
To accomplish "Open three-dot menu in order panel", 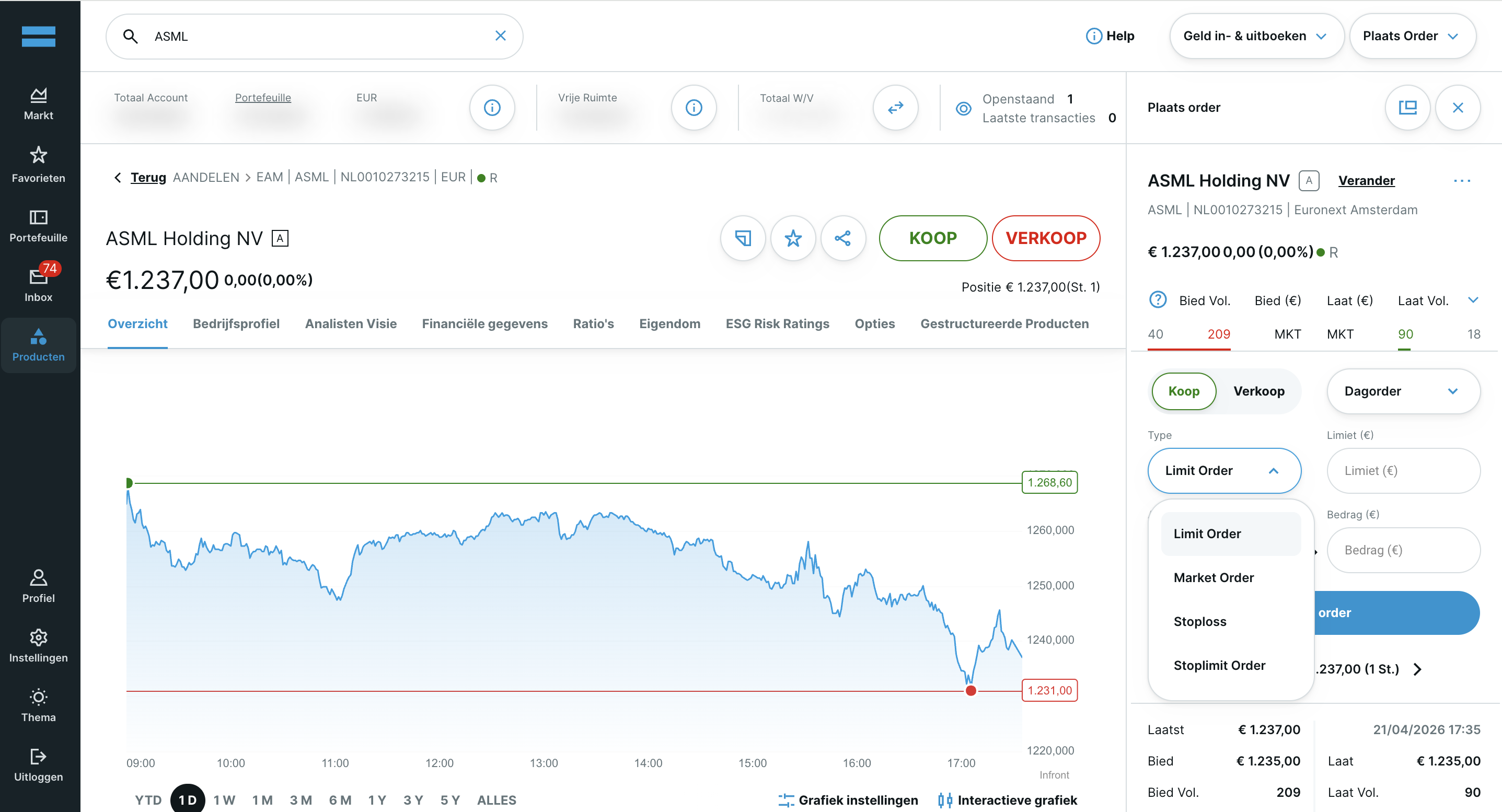I will click(x=1462, y=181).
